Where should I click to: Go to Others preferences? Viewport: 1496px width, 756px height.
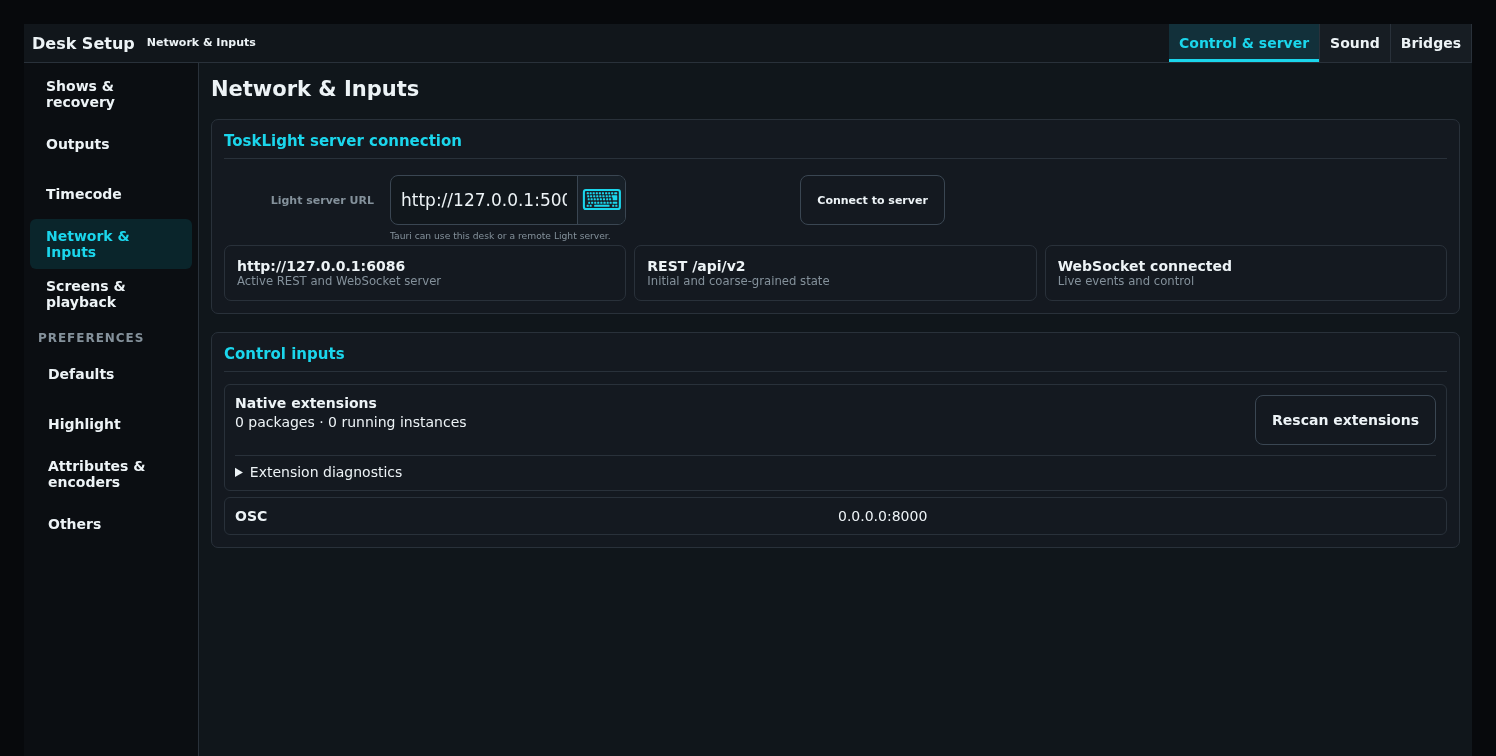(x=111, y=524)
